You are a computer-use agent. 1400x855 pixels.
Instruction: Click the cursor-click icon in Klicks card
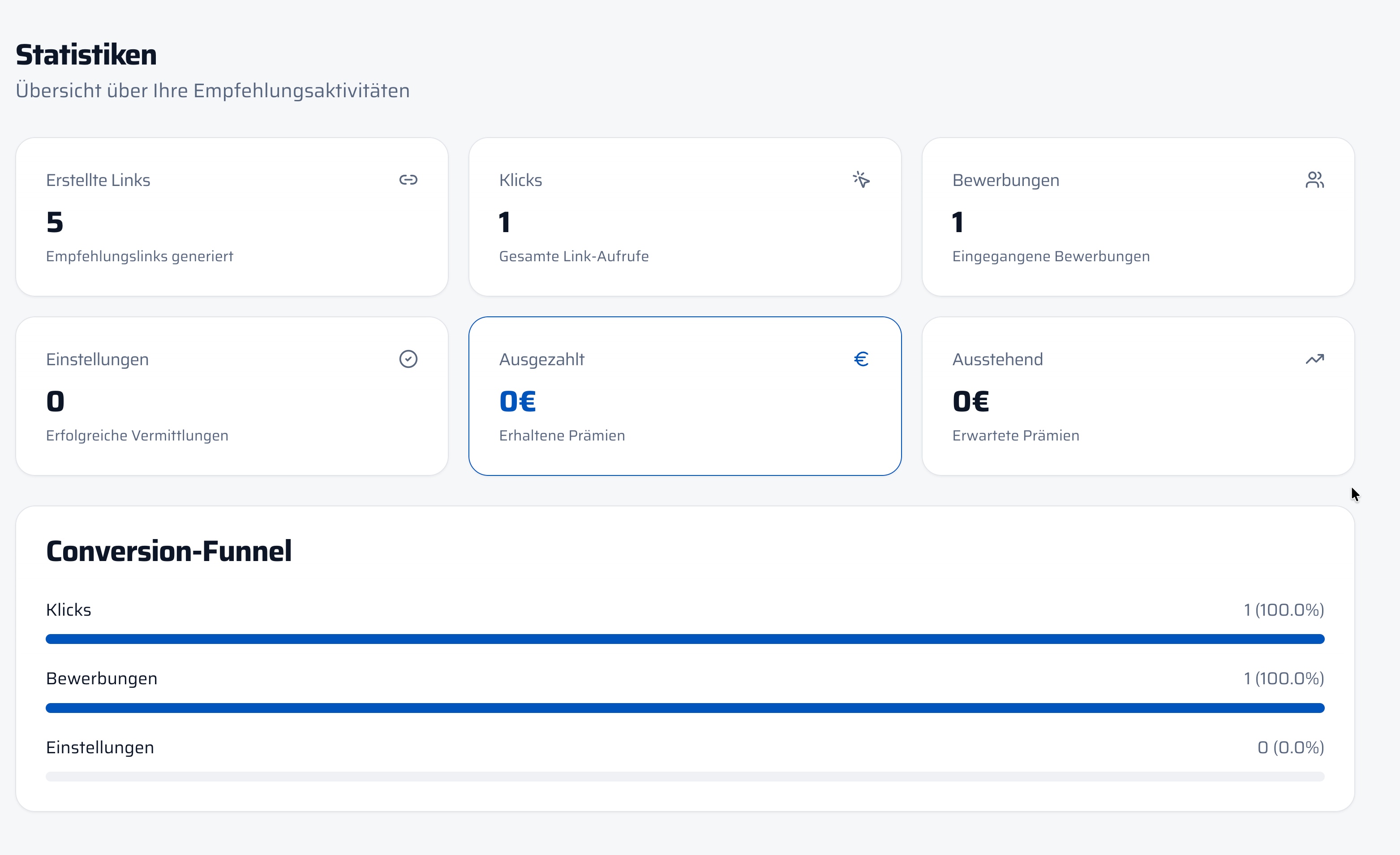click(x=861, y=180)
